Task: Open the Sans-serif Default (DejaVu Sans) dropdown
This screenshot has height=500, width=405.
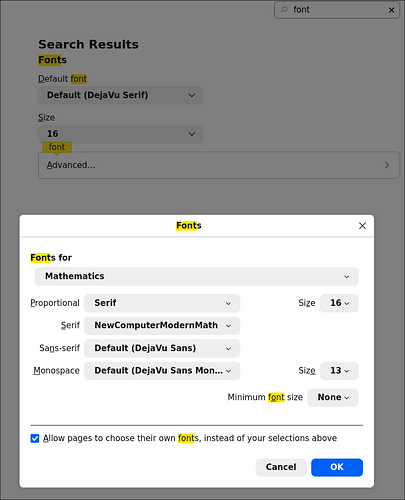Action: 162,348
